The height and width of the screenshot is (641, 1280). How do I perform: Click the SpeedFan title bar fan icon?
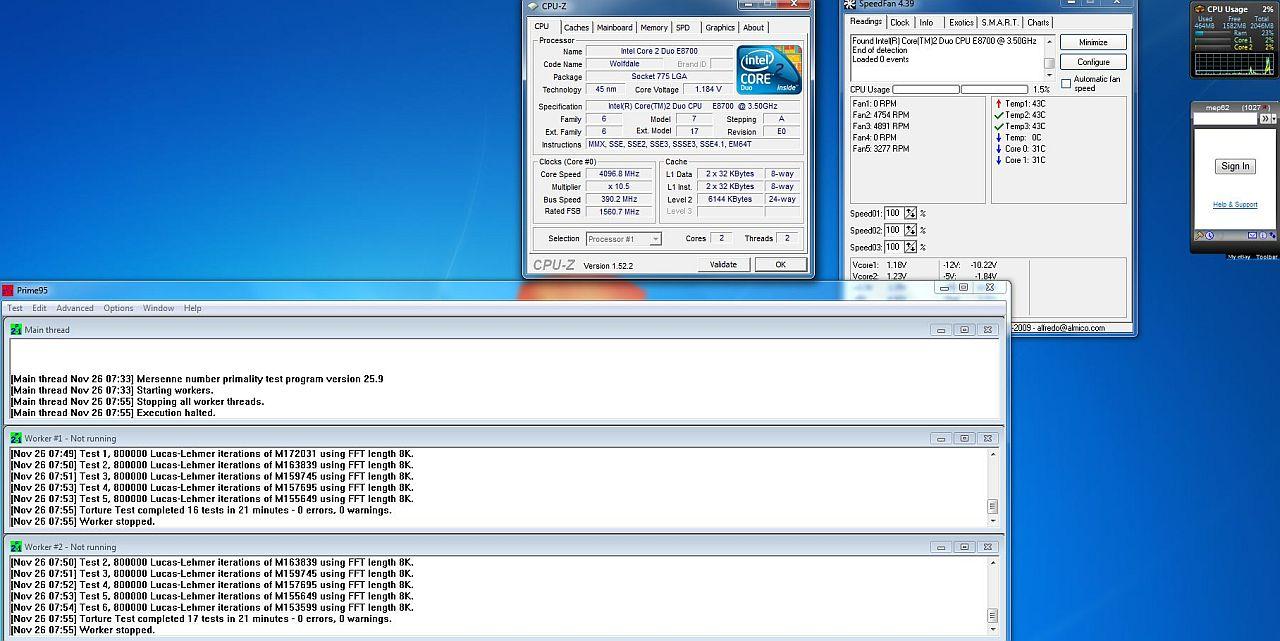(x=849, y=4)
